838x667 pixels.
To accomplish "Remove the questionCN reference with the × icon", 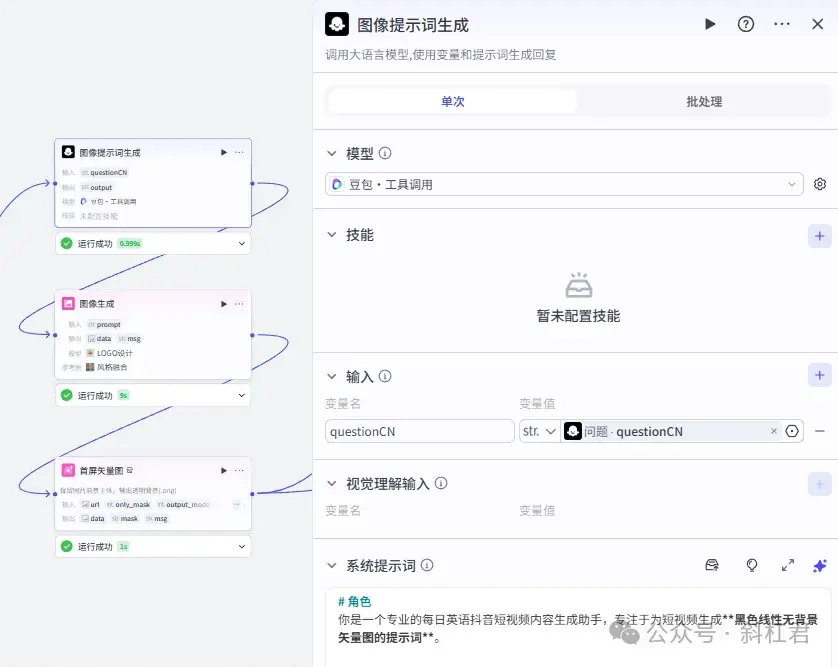I will coord(776,431).
